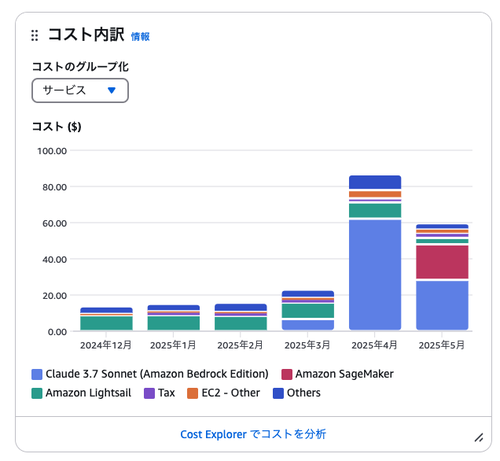This screenshot has height=461, width=500.
Task: Click the 2025年5月 bar's green Lightsail segment
Action: click(442, 241)
